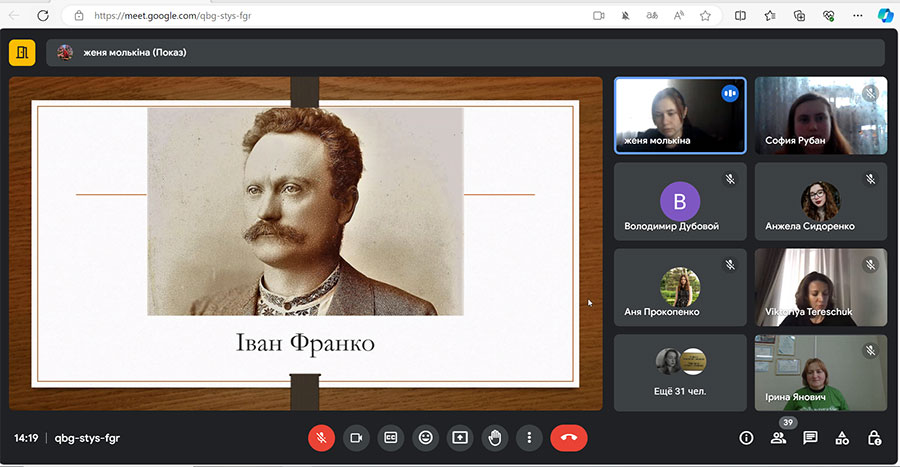Select Ірина Янович's video tile
This screenshot has height=467, width=900.
[820, 372]
